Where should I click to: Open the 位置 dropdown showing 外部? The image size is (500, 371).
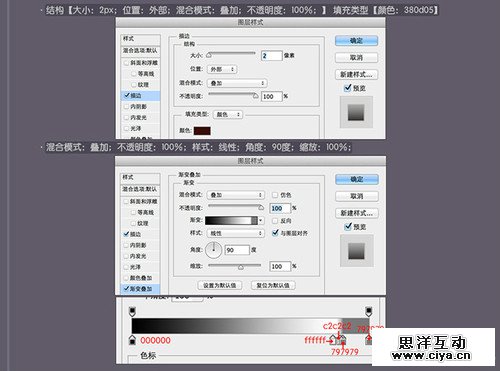coord(222,69)
